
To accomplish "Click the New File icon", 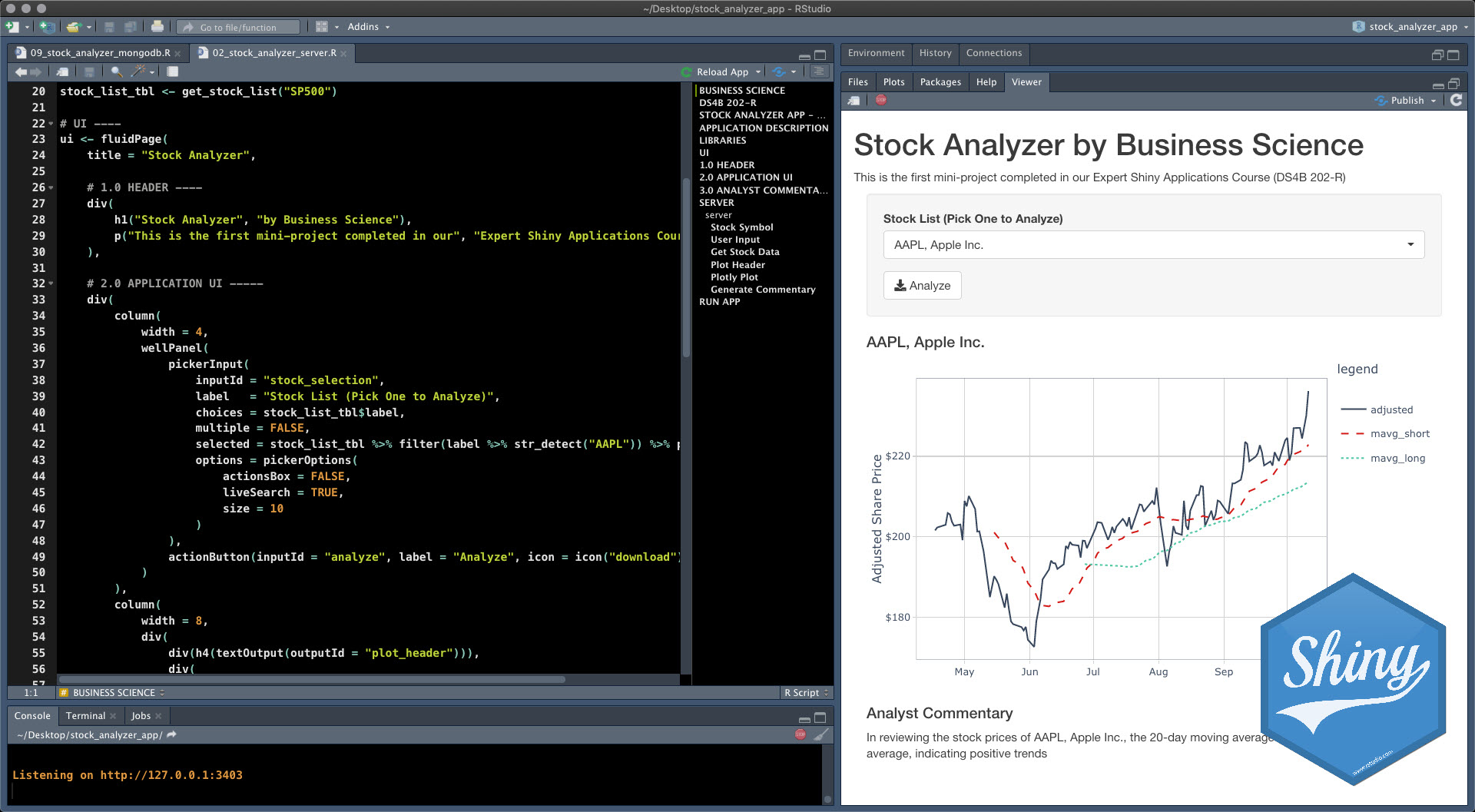I will 12,27.
